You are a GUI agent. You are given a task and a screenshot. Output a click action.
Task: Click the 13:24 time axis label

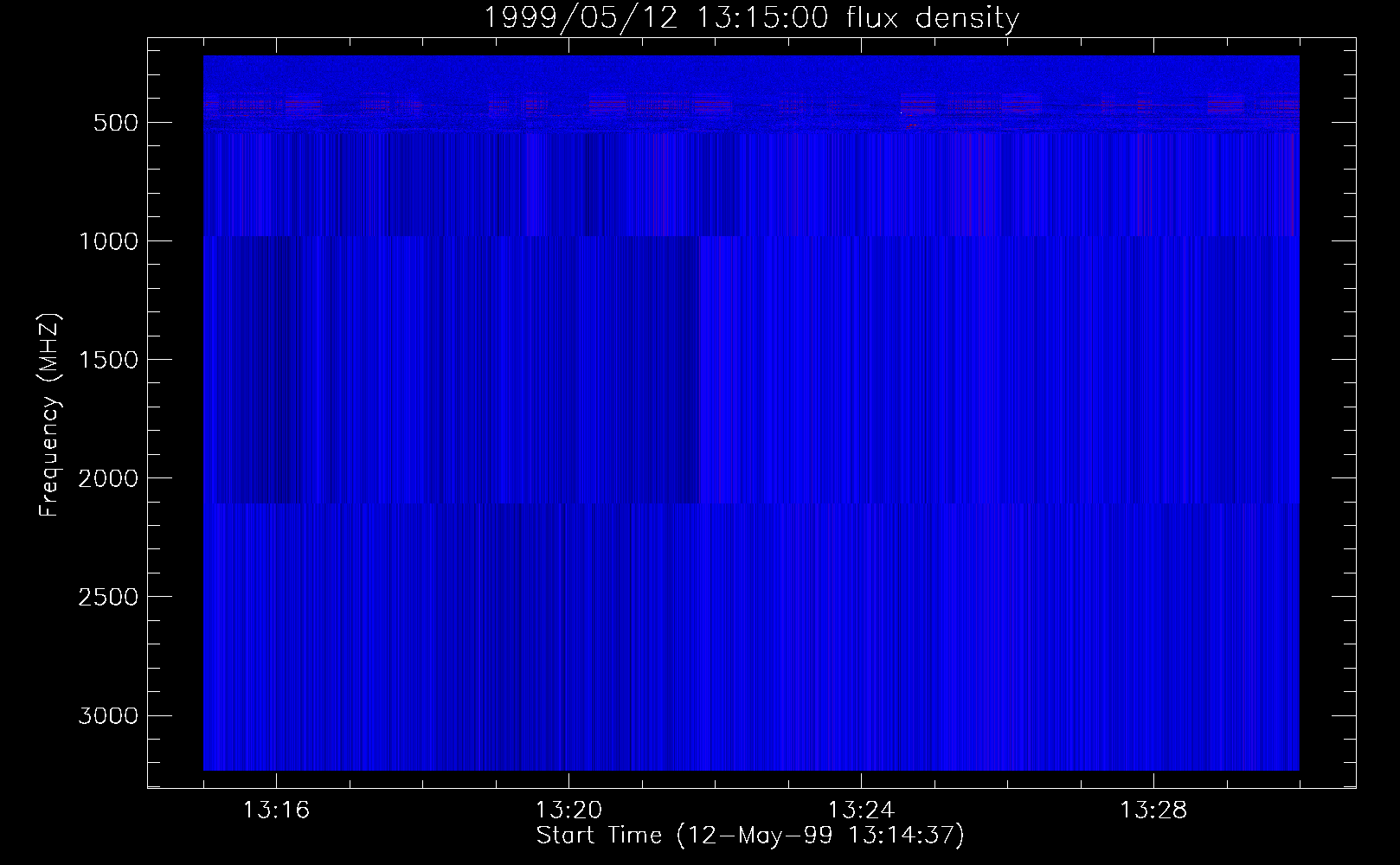tap(861, 811)
